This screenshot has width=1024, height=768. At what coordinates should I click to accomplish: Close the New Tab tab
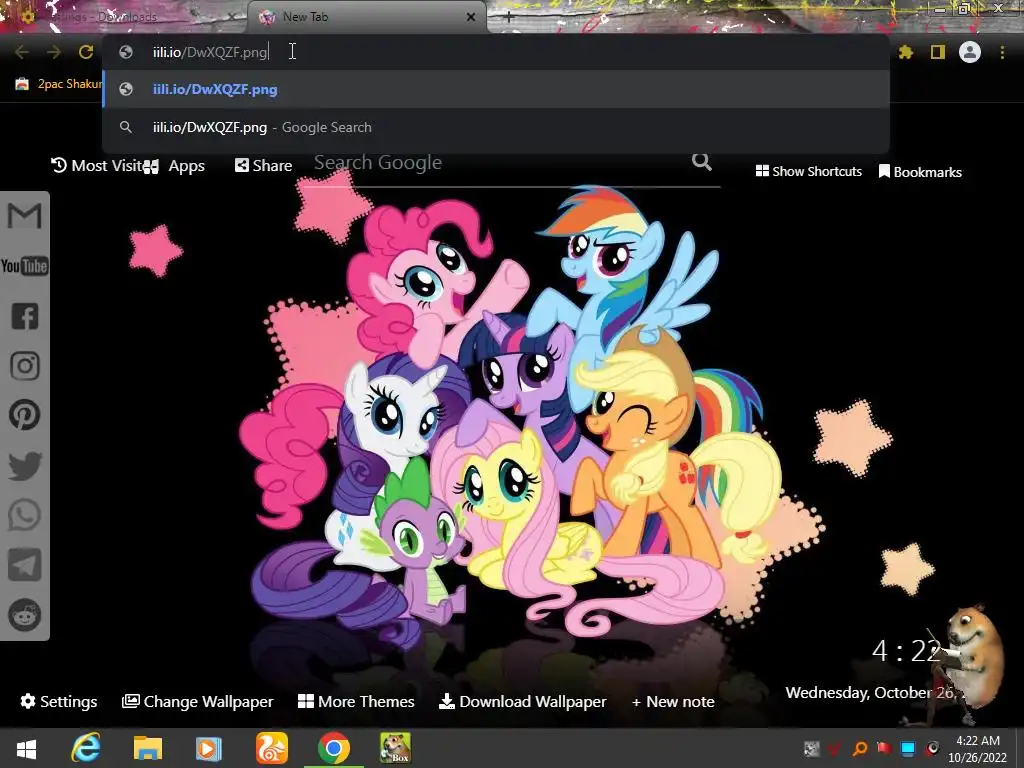pyautogui.click(x=471, y=18)
